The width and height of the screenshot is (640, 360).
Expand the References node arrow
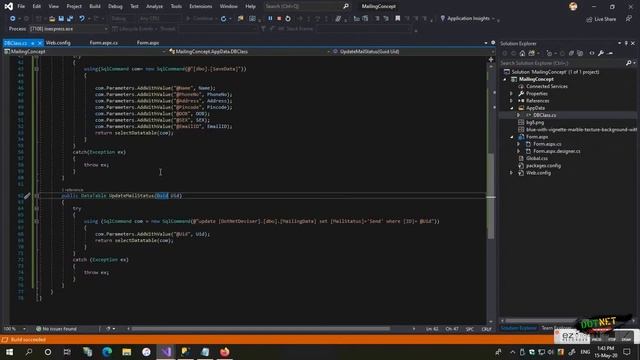512,101
